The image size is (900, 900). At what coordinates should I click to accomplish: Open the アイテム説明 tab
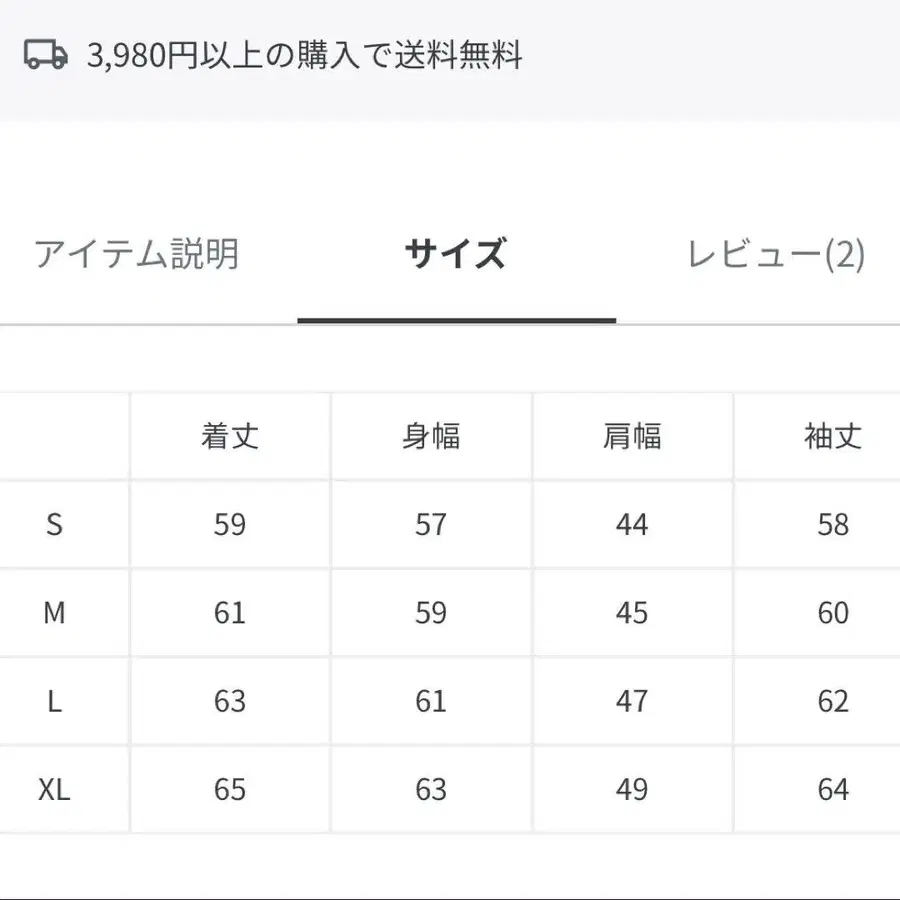point(137,255)
